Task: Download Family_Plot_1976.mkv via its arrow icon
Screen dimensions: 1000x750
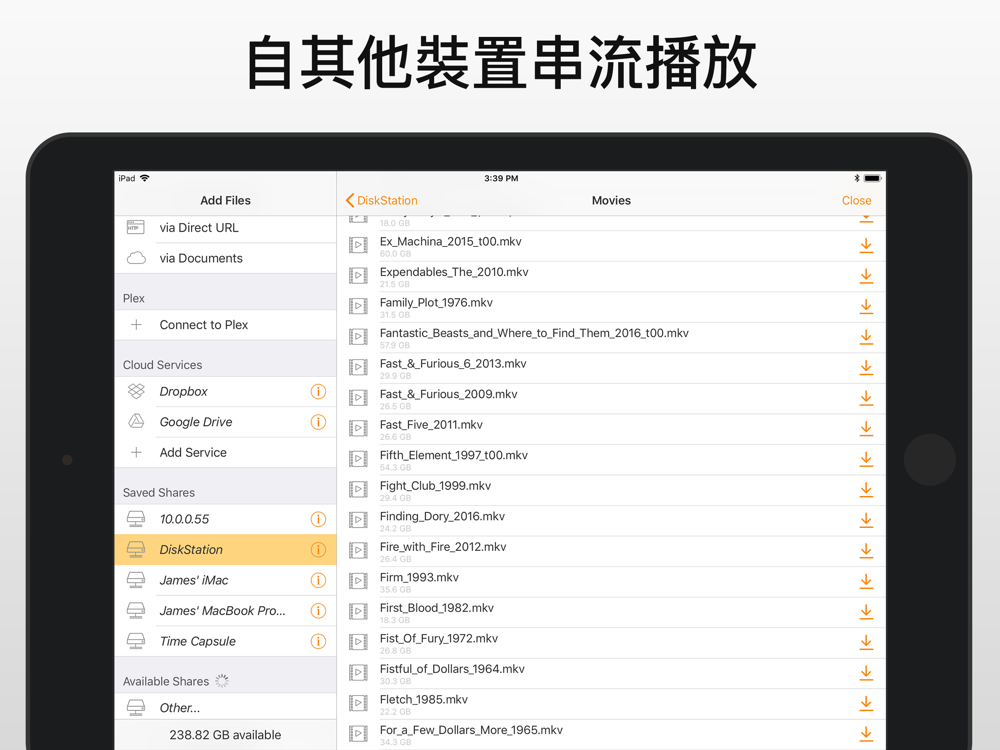Action: tap(866, 307)
